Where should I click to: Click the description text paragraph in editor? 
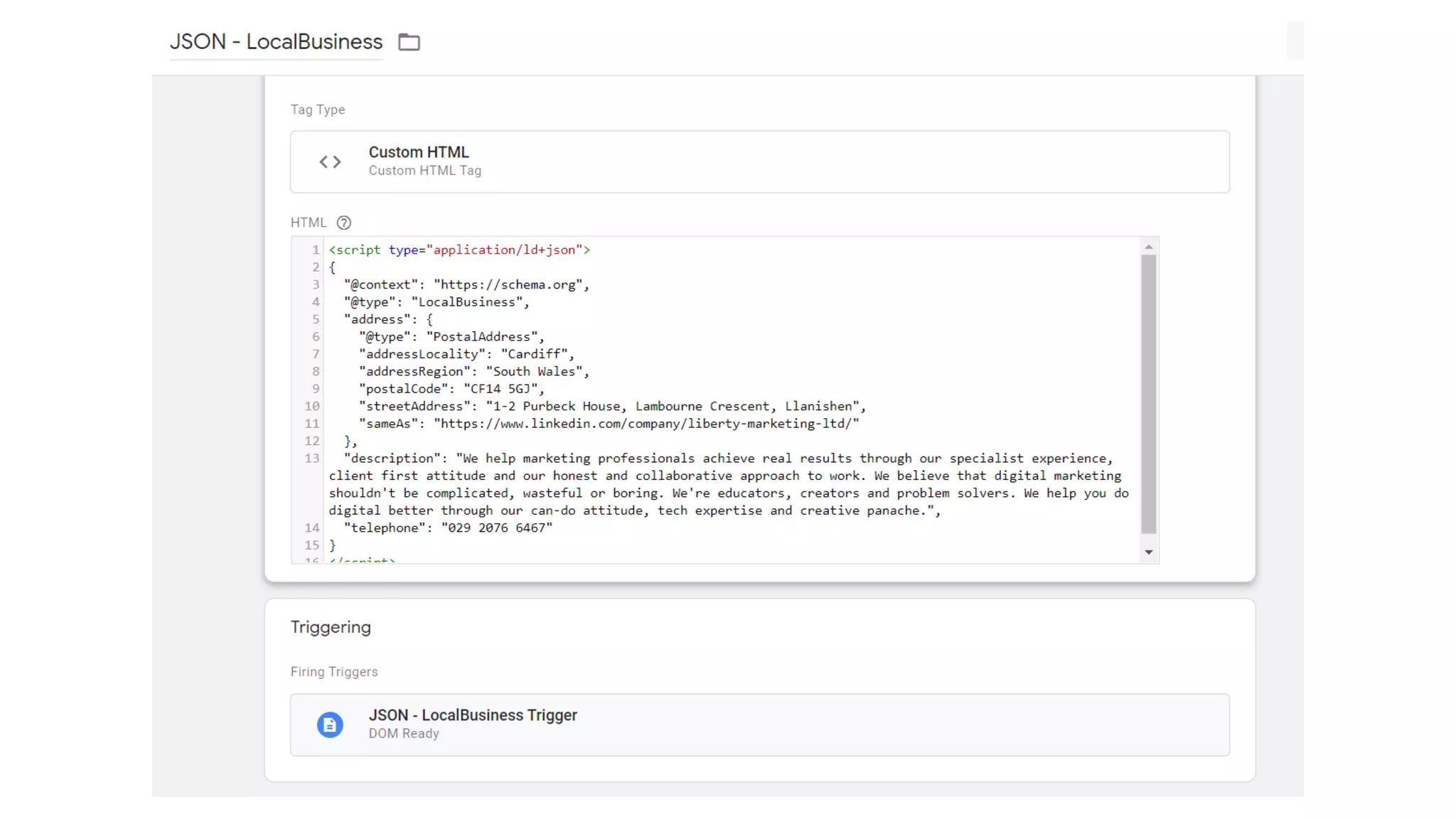point(725,485)
